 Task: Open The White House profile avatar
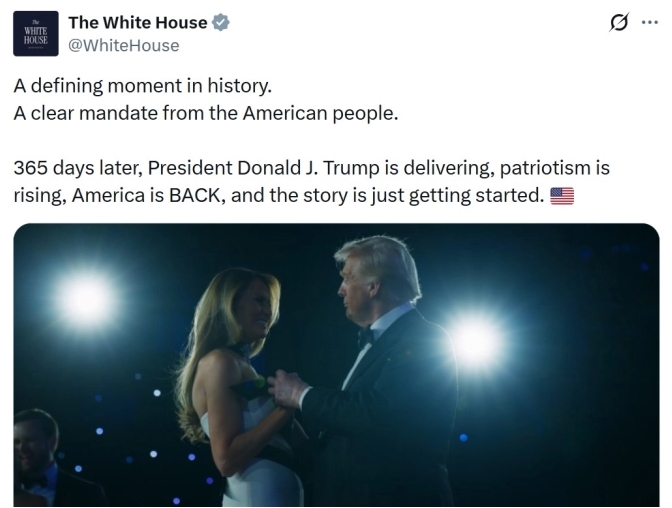pyautogui.click(x=35, y=33)
